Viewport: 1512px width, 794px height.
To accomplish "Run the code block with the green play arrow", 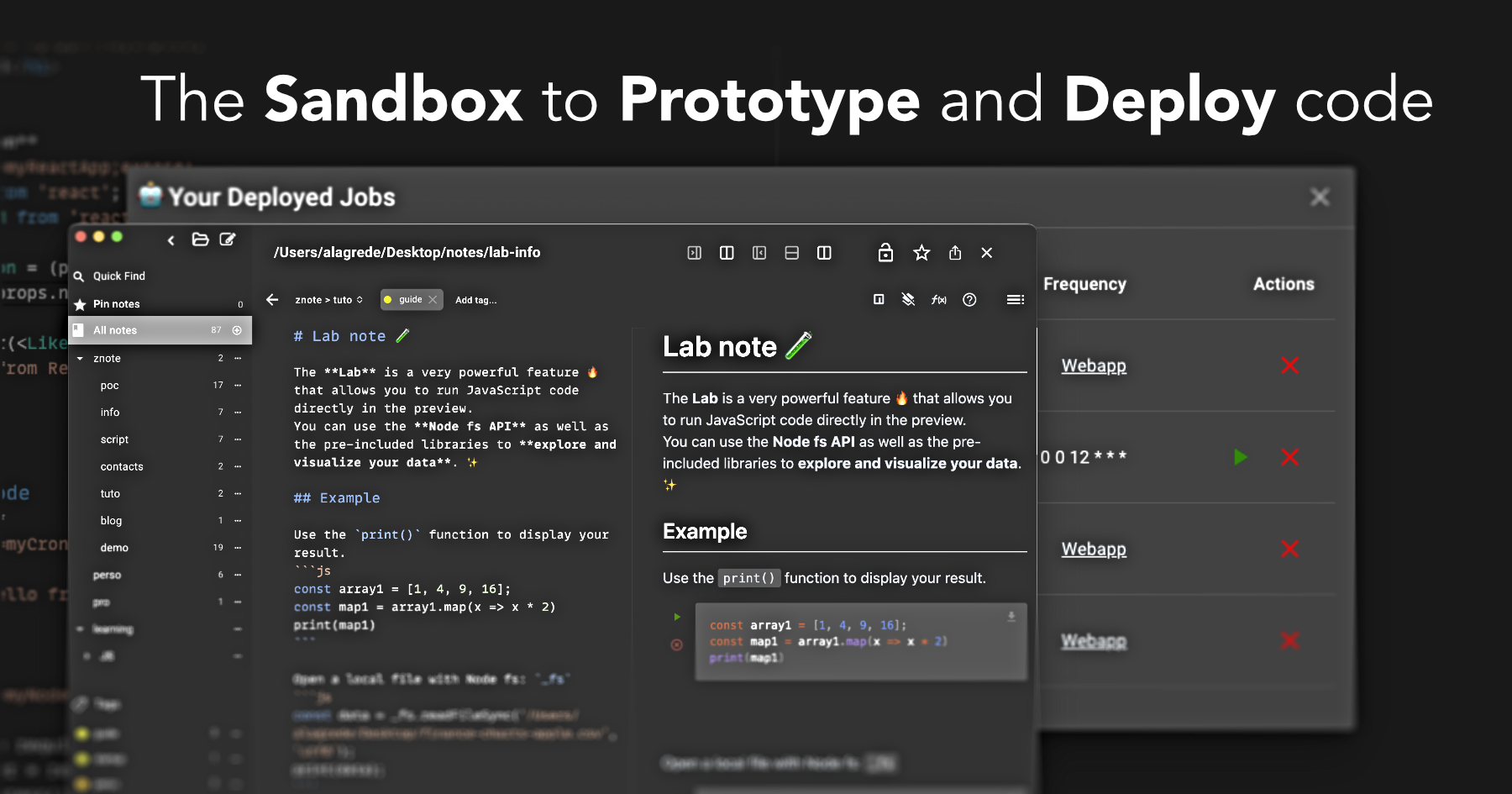I will [677, 618].
